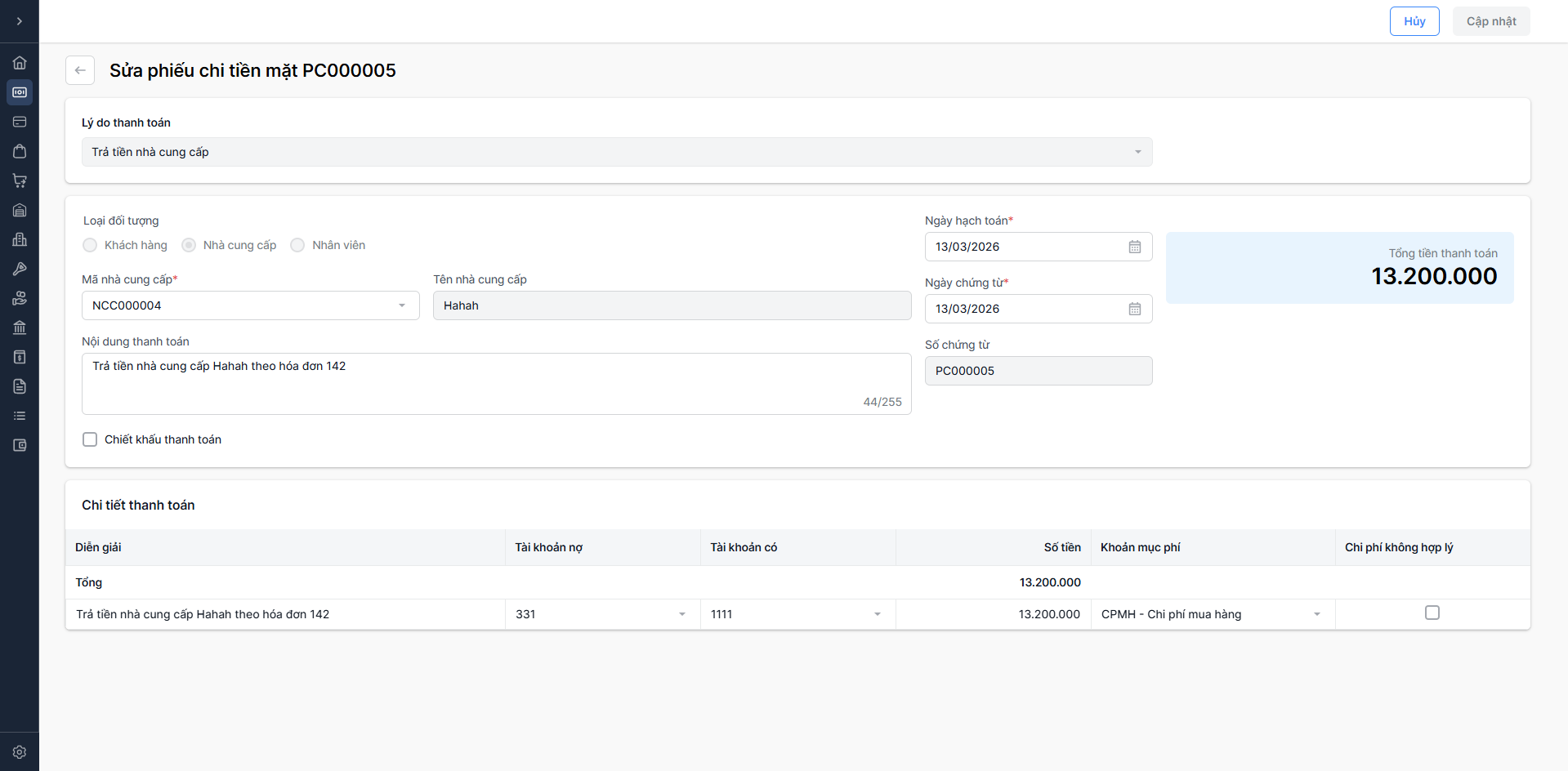Open settings gear at sidebar bottom
The width and height of the screenshot is (1568, 771).
click(20, 752)
